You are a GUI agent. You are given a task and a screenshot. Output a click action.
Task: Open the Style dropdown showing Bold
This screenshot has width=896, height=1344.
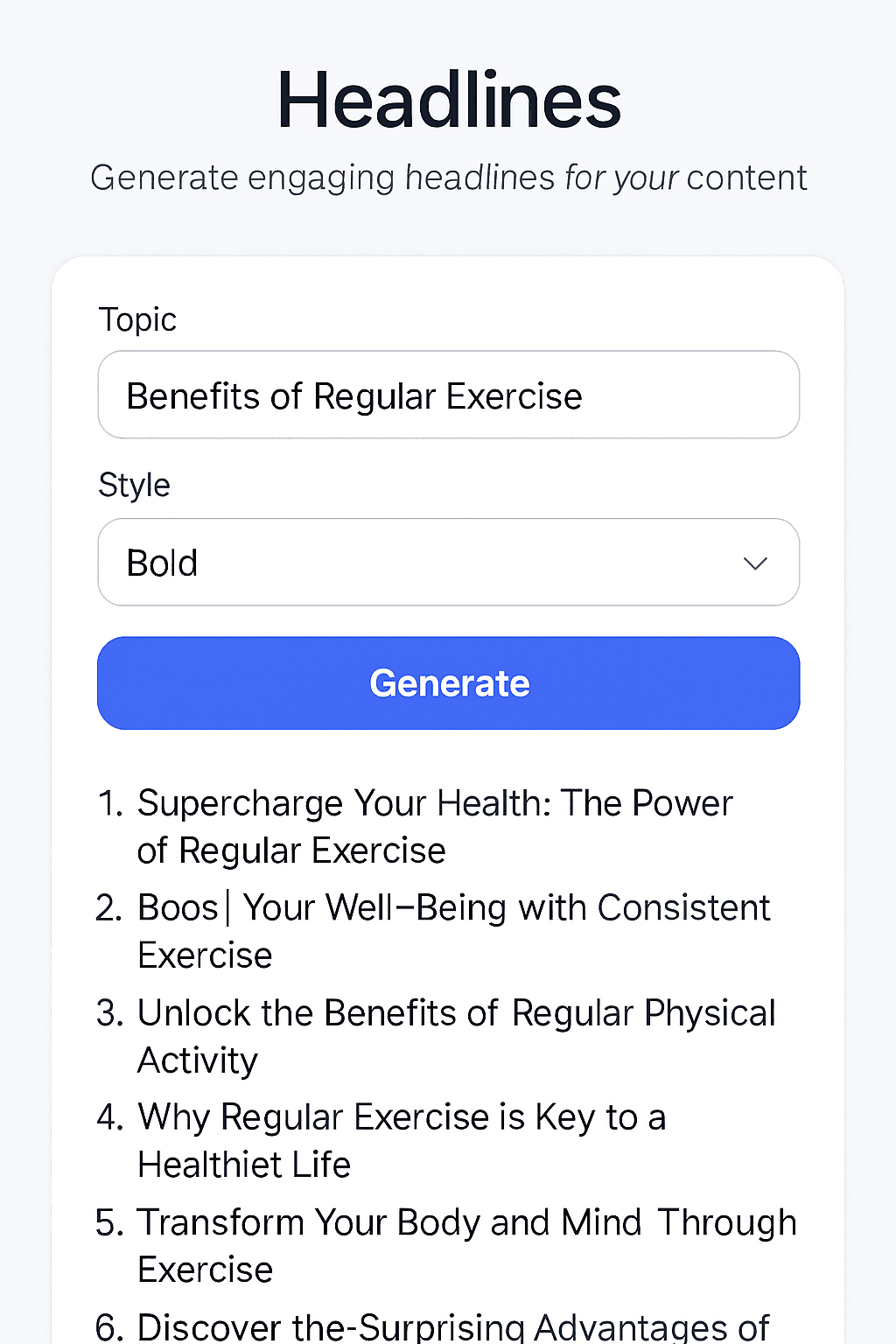click(448, 563)
